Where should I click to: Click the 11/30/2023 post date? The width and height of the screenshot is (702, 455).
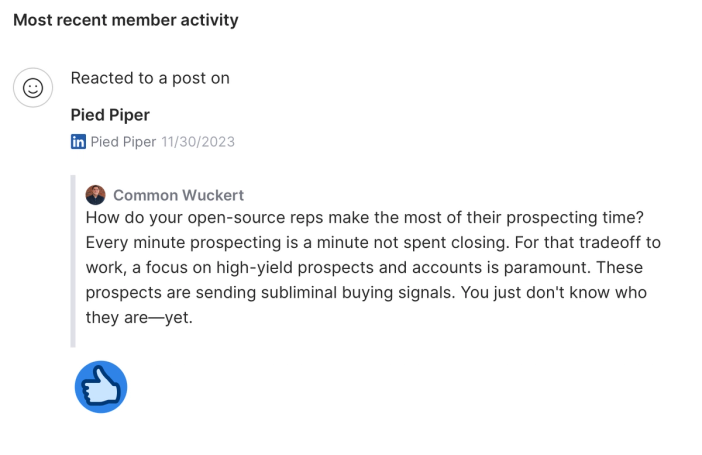coord(198,142)
